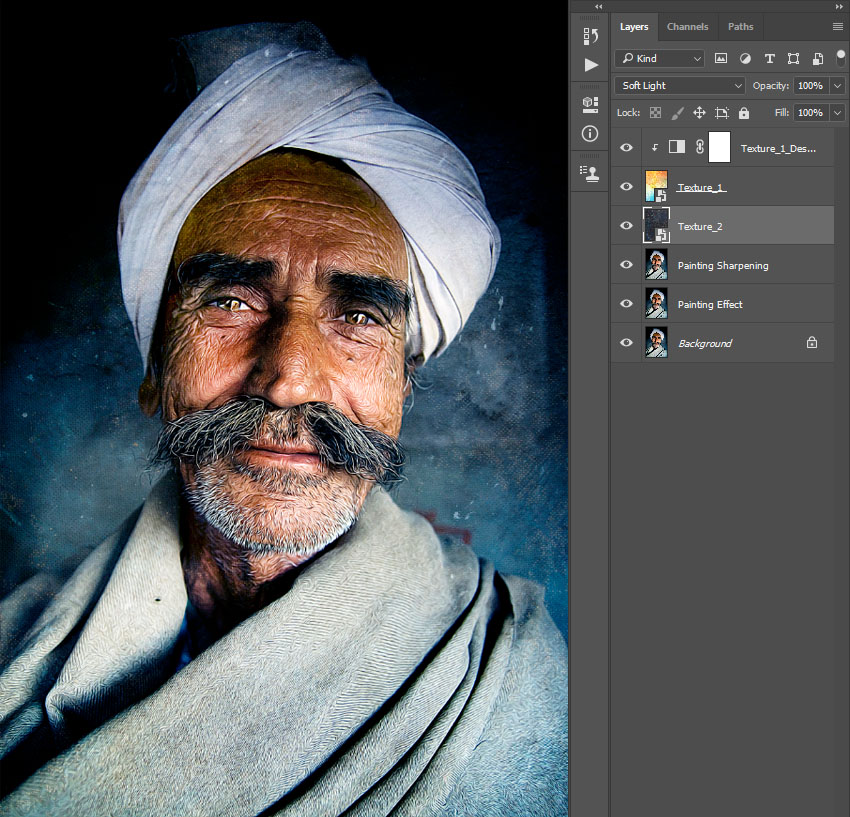This screenshot has width=850, height=817.
Task: Switch to the Paths tab
Action: click(740, 27)
